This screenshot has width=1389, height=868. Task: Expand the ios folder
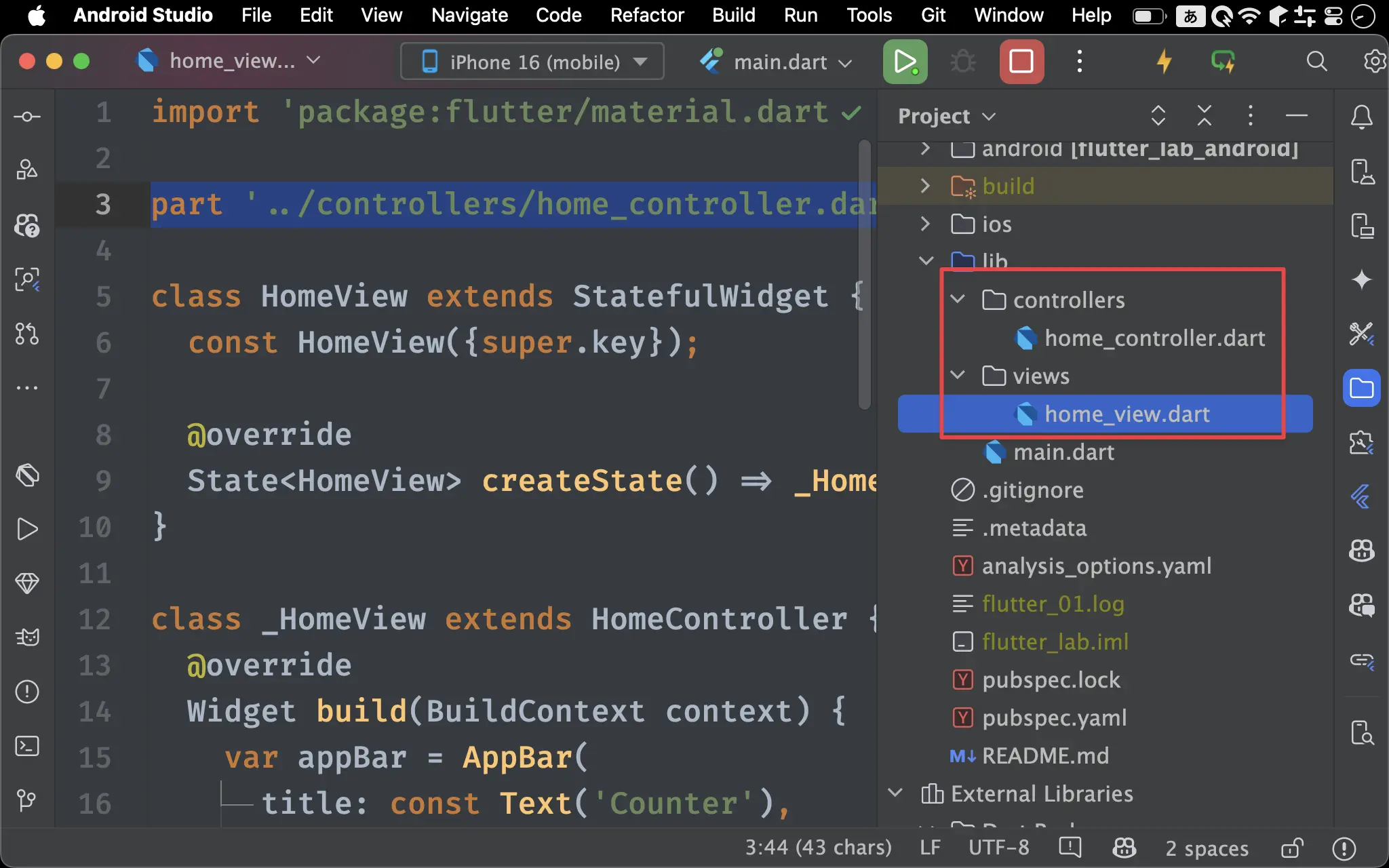(x=925, y=224)
